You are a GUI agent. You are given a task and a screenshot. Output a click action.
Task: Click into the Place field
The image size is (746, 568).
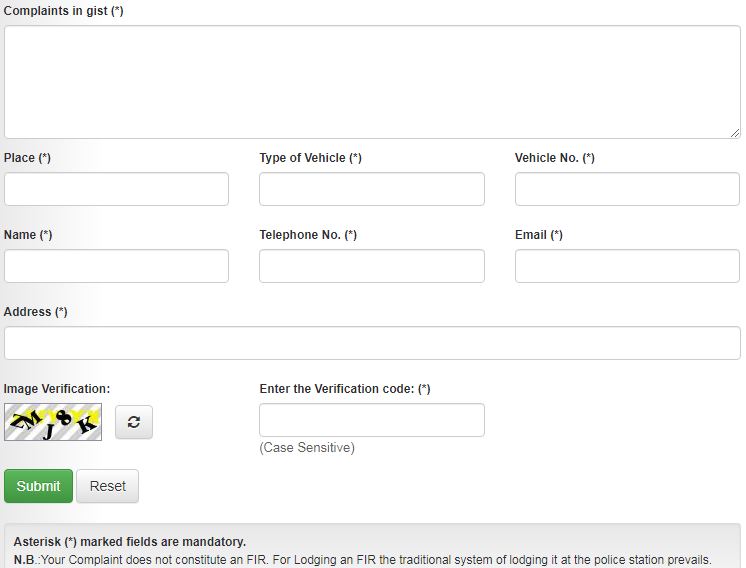tap(117, 189)
